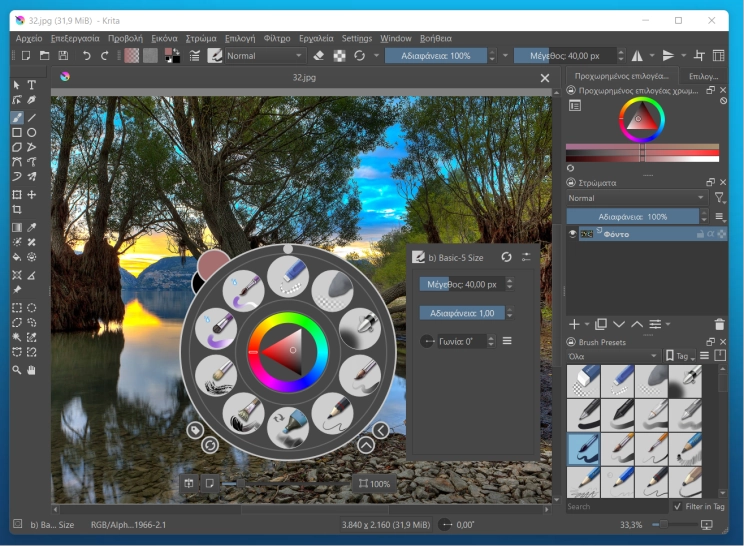
Task: Open the Settings menu
Action: tap(356, 38)
